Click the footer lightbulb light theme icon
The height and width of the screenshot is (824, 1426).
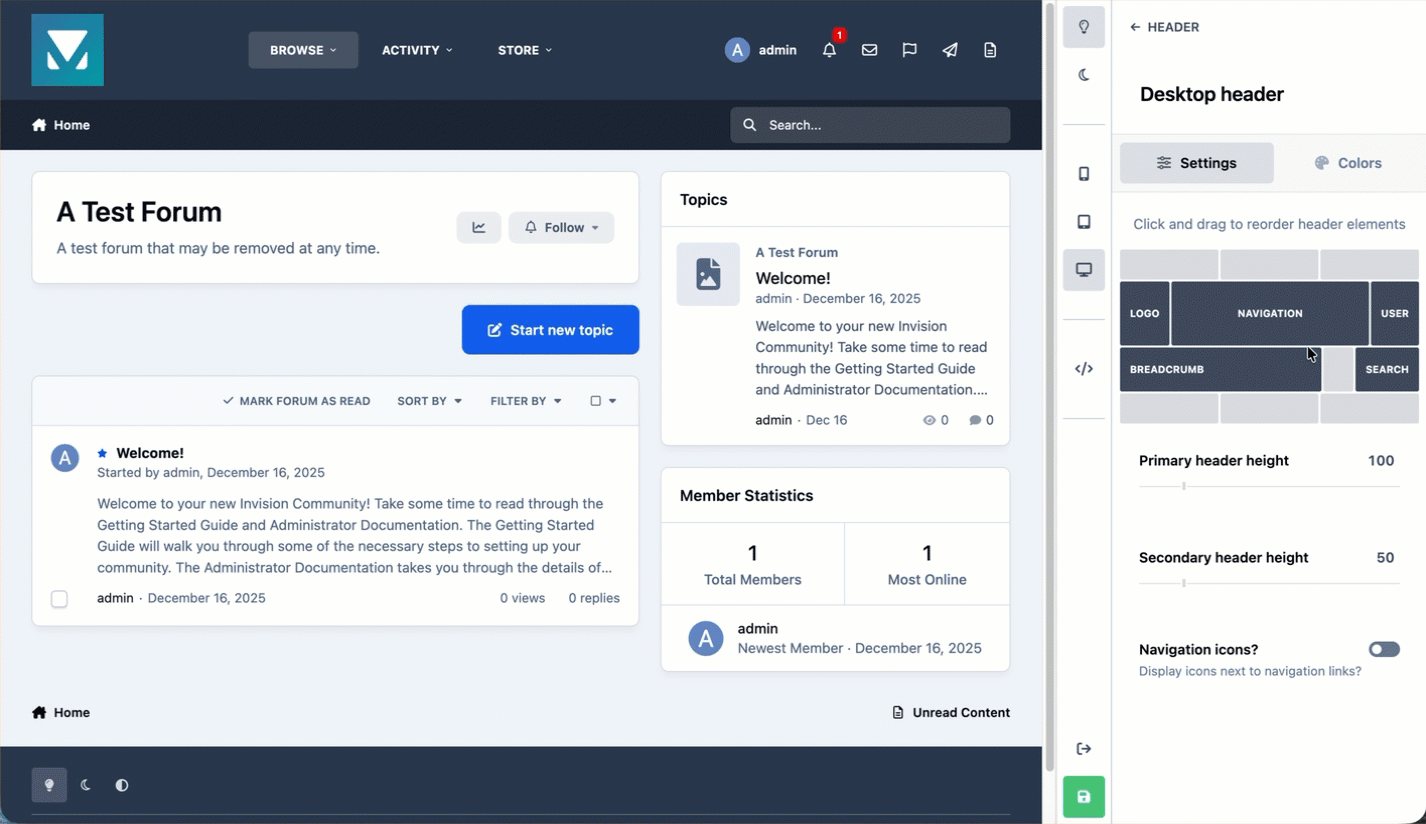[49, 785]
